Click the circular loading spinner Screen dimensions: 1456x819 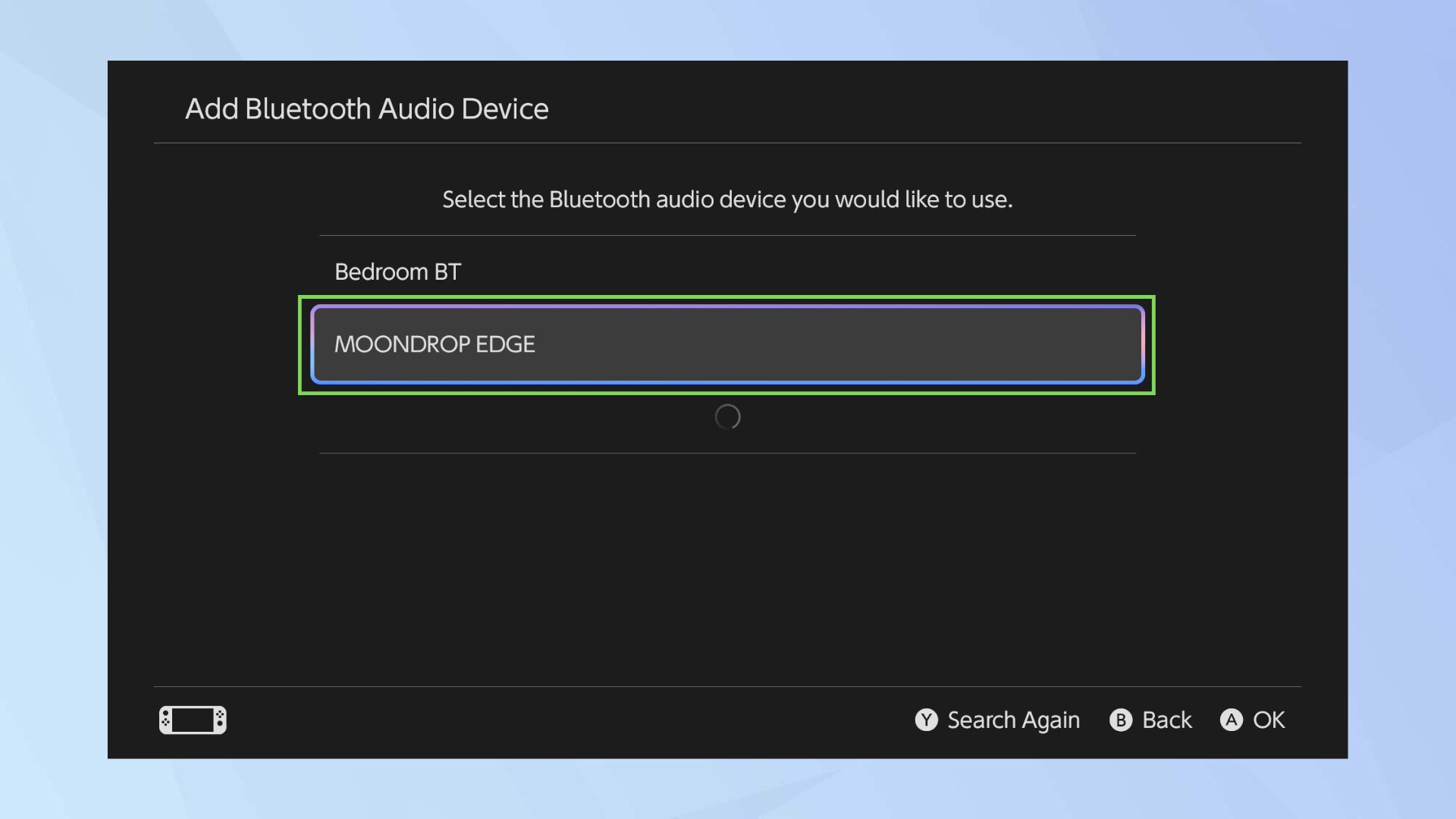point(727,417)
